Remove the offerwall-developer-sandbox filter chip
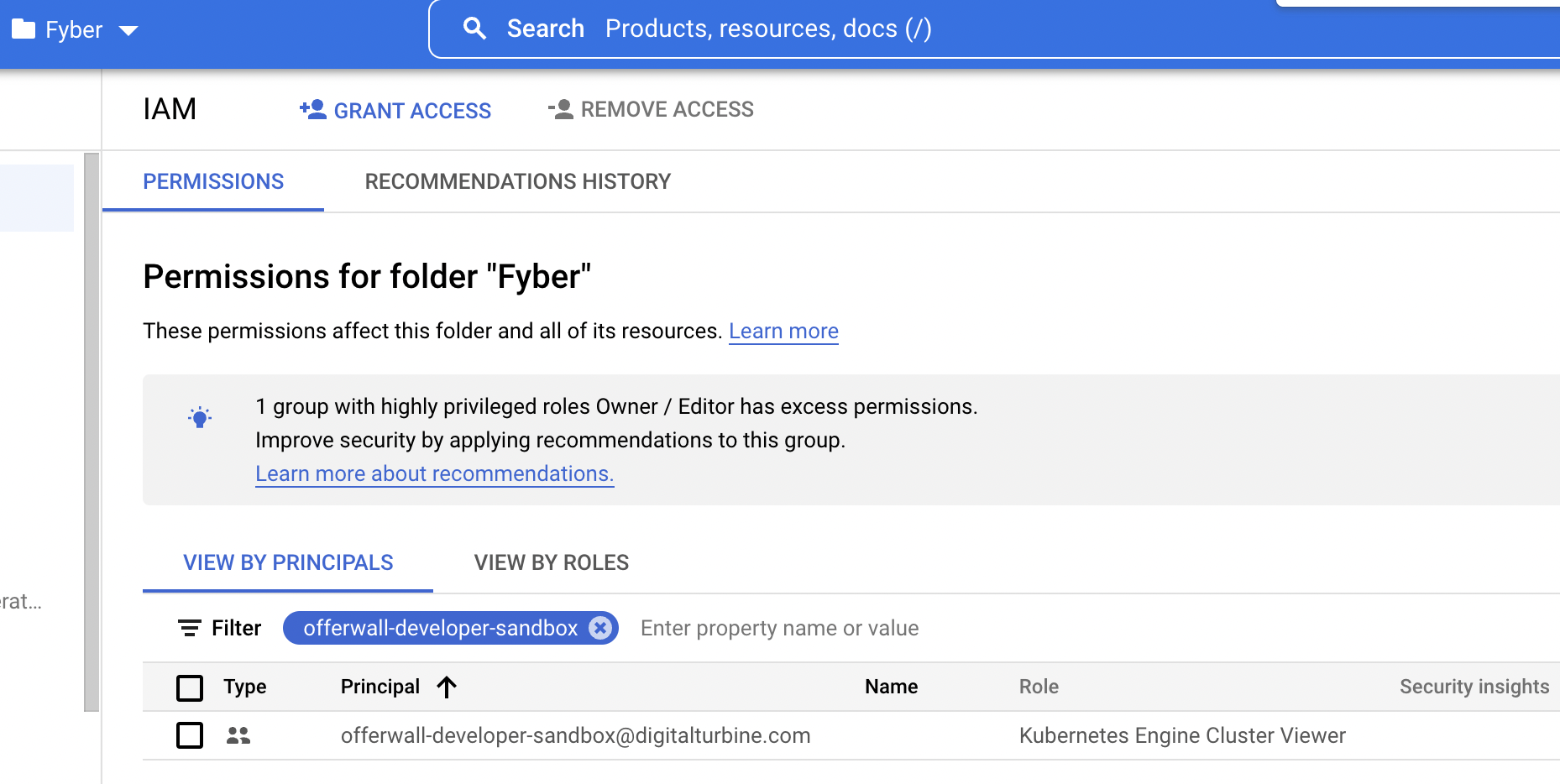1560x784 pixels. 599,628
